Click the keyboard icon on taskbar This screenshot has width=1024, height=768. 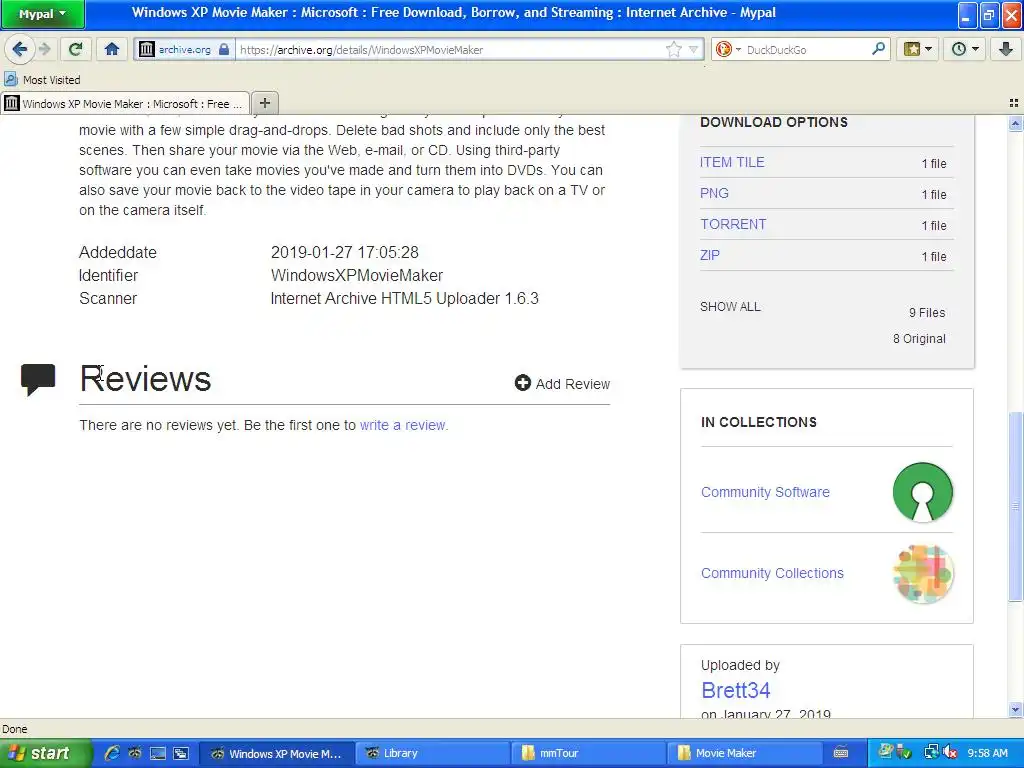coord(841,753)
